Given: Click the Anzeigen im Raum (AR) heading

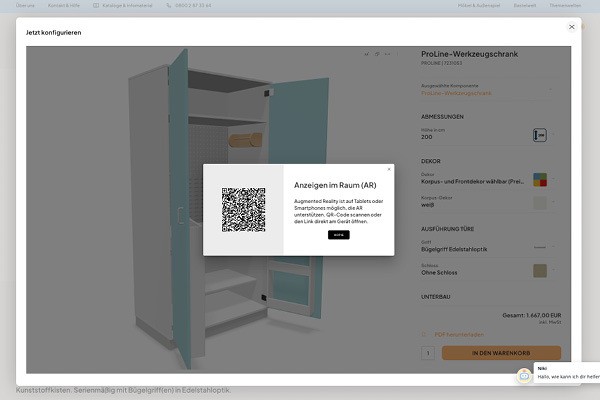Looking at the screenshot, I should (x=335, y=185).
